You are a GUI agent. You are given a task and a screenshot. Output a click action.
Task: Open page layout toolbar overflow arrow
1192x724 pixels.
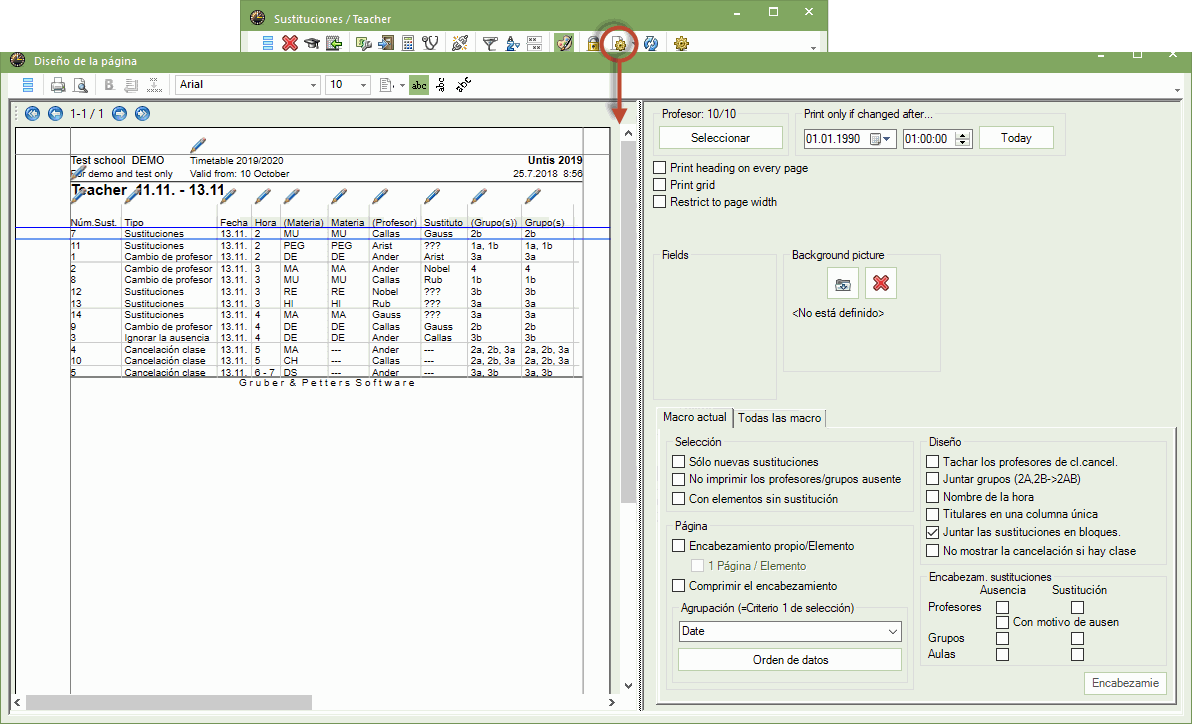1178,90
